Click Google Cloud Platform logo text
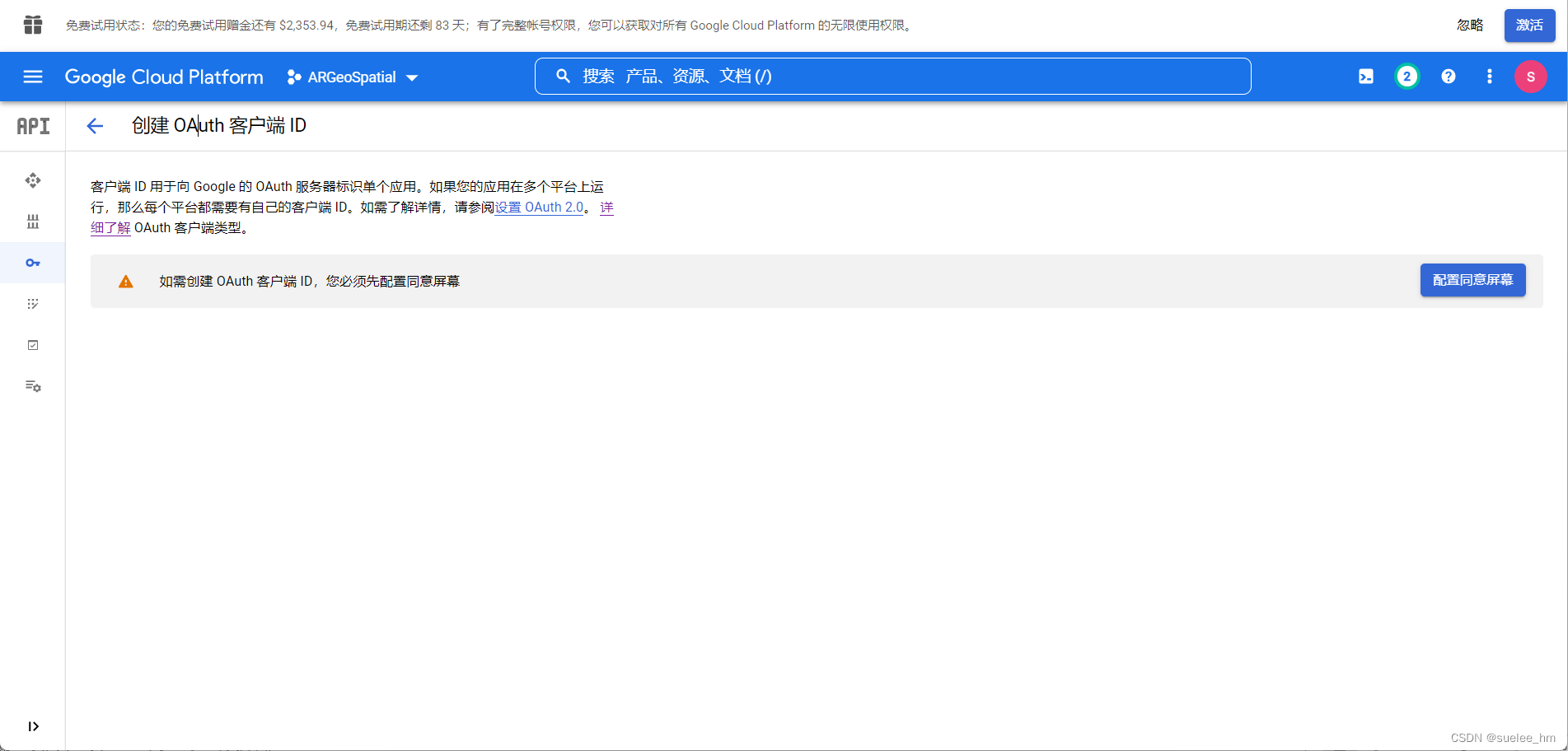 tap(164, 77)
